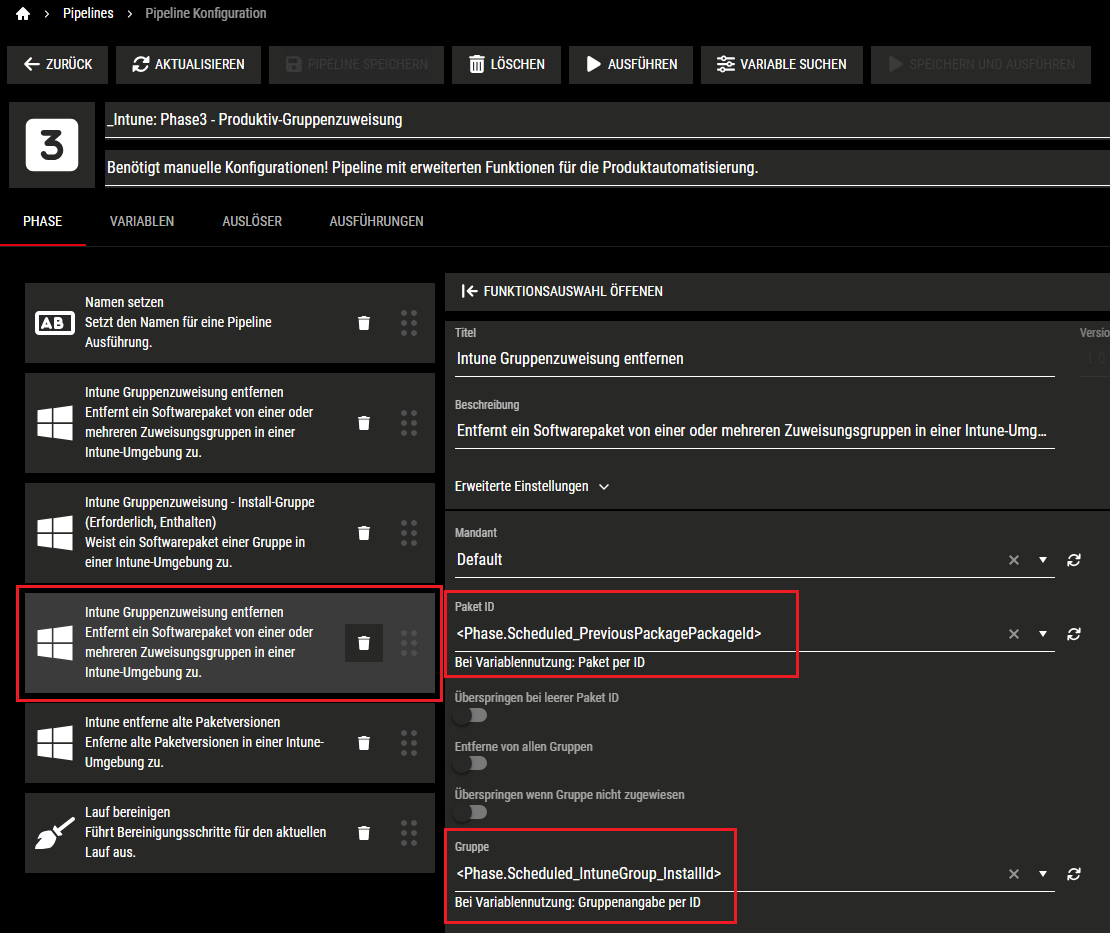Click trash icon on 'Lauf bereinigen' step
The image size is (1110, 933).
[364, 832]
